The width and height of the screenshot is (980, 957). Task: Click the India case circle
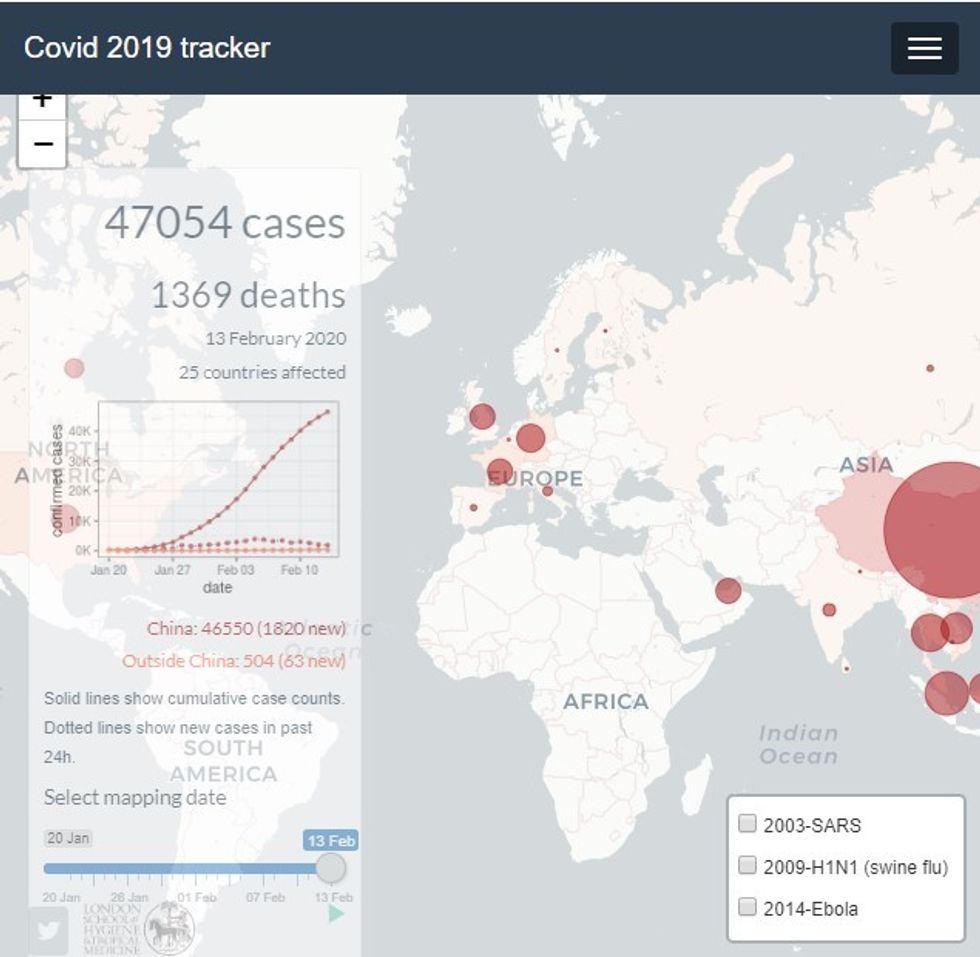pos(829,610)
